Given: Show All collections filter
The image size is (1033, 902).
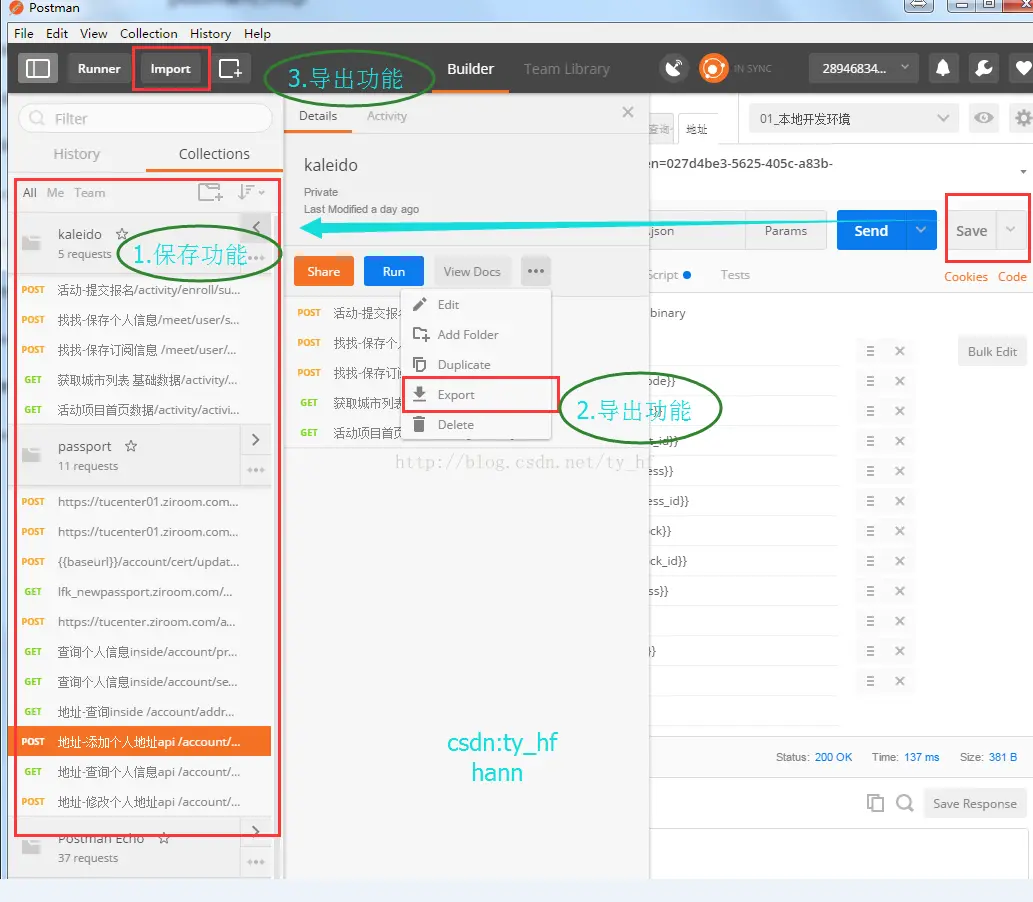Looking at the screenshot, I should (x=30, y=192).
